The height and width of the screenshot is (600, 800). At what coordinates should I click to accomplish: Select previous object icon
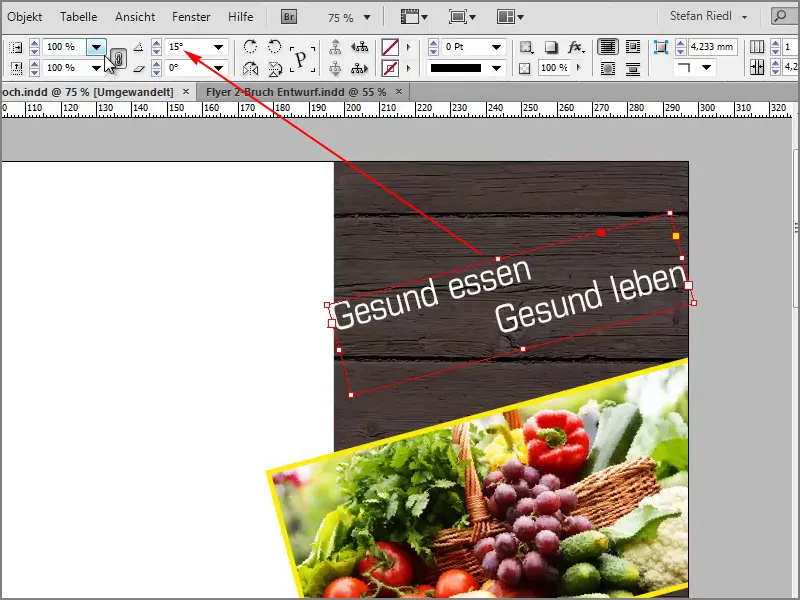[x=360, y=47]
